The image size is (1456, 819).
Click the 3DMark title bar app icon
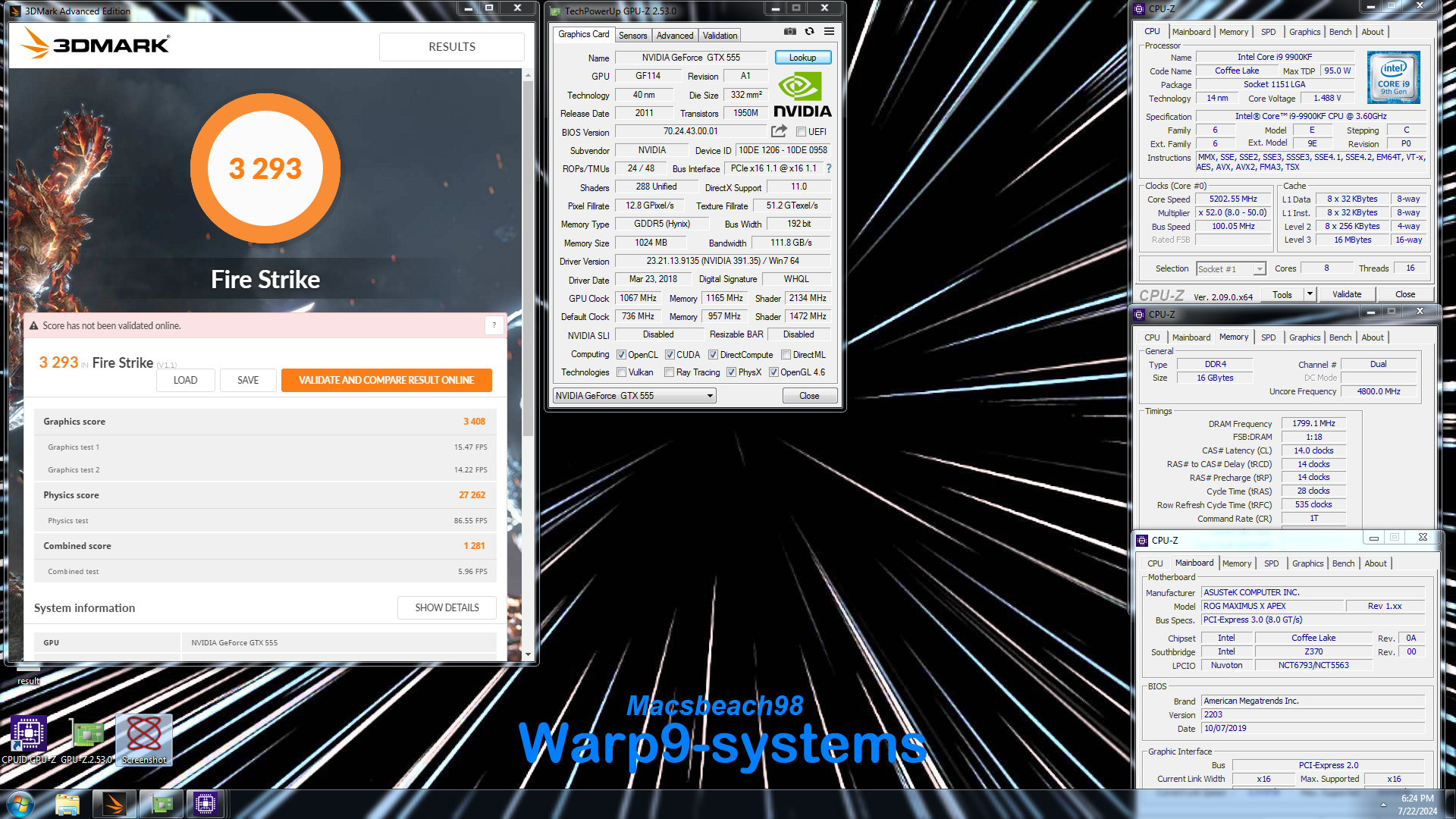[x=15, y=11]
